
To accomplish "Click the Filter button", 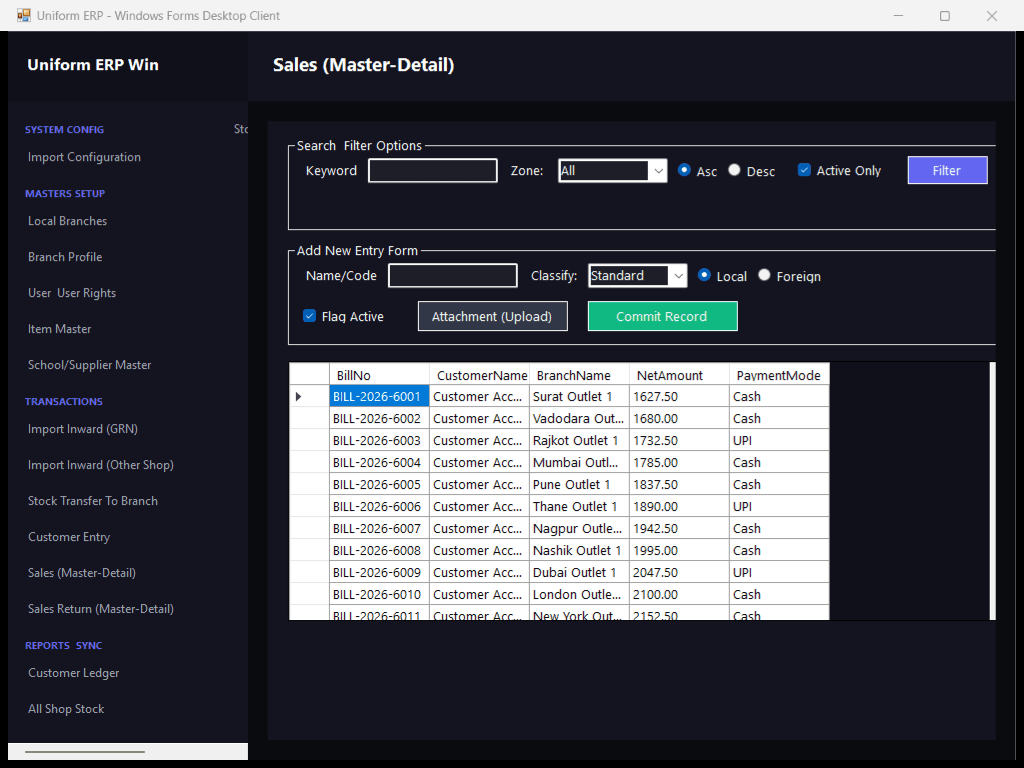I will coord(947,170).
